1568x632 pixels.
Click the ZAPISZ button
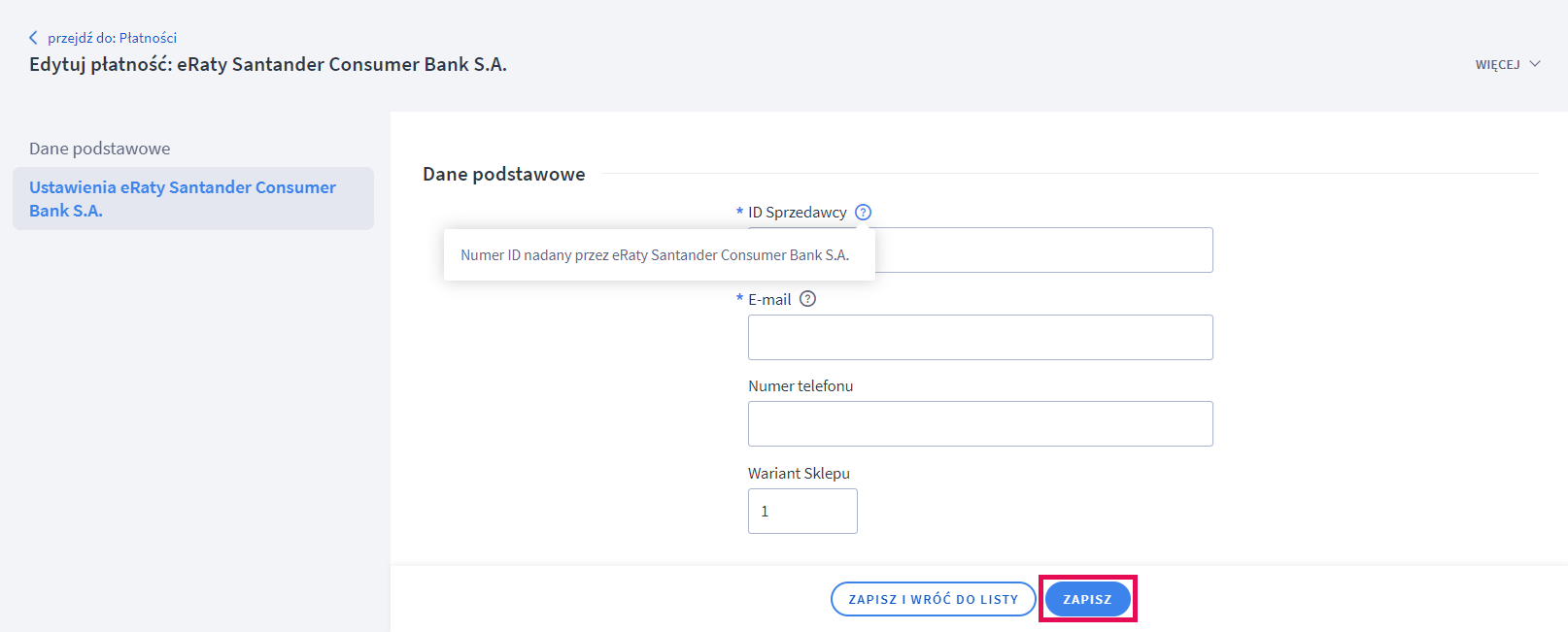(x=1087, y=599)
